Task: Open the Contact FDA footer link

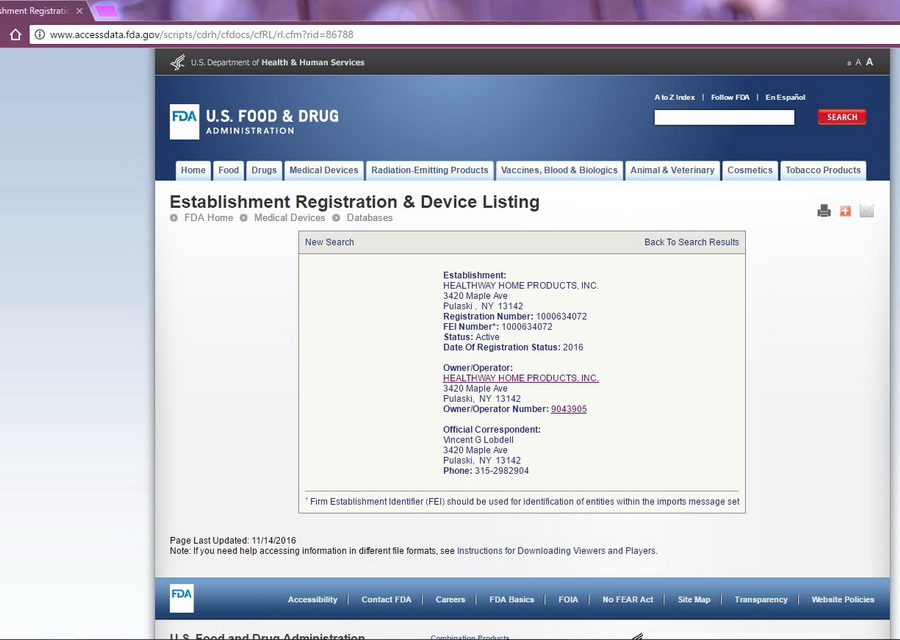Action: point(386,600)
